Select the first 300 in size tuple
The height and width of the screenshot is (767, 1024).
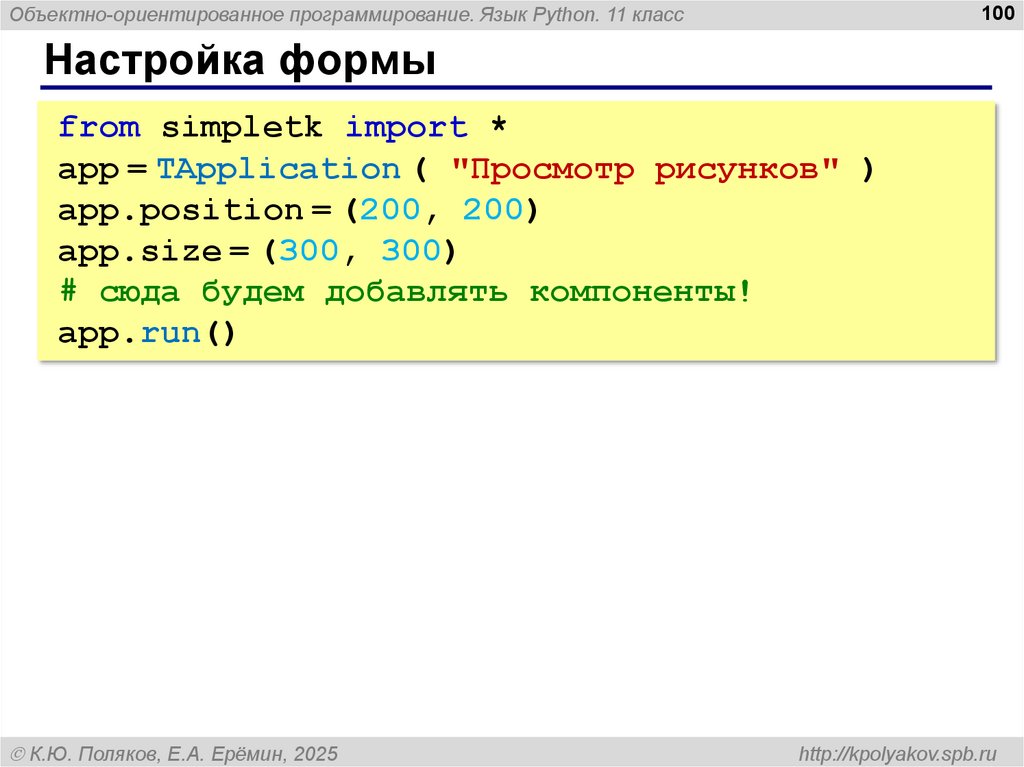pyautogui.click(x=309, y=251)
